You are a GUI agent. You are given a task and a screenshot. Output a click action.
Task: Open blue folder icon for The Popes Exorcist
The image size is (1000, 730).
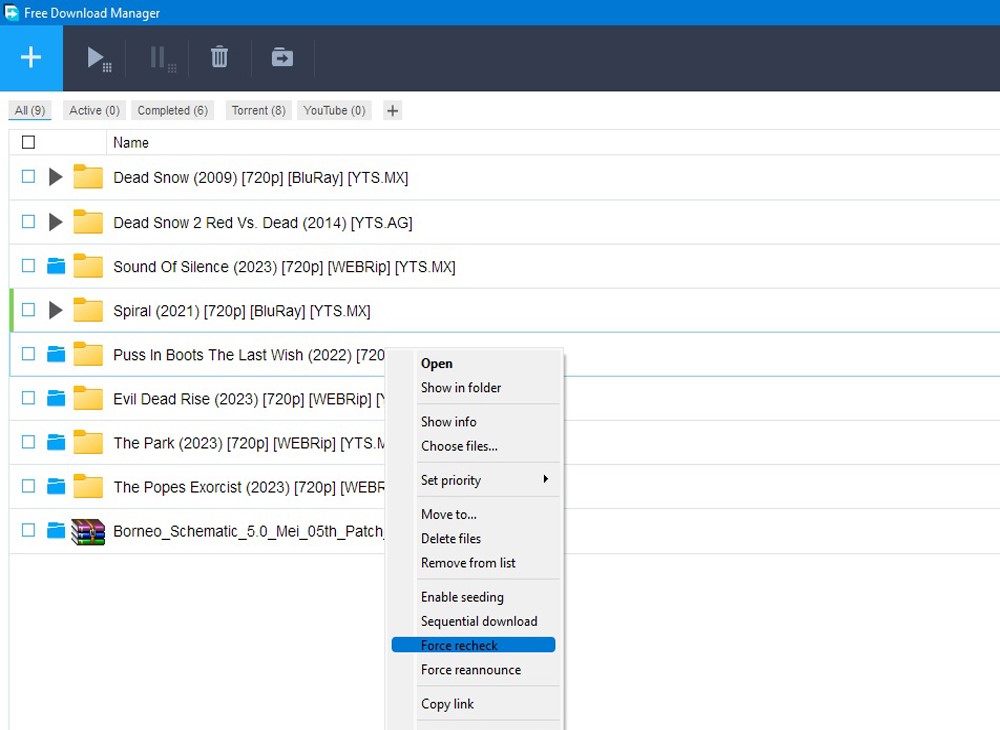56,486
